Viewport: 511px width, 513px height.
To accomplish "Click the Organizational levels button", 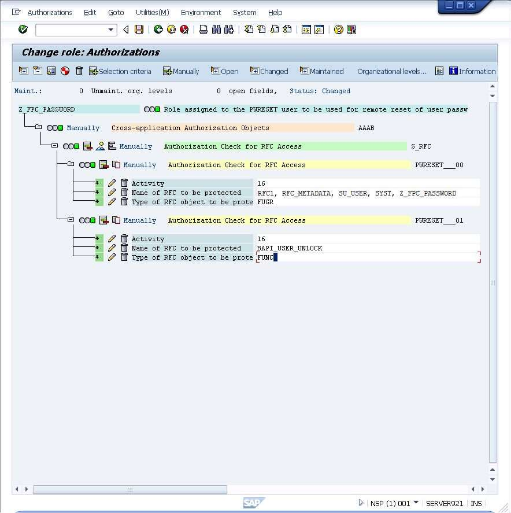I will [x=392, y=71].
